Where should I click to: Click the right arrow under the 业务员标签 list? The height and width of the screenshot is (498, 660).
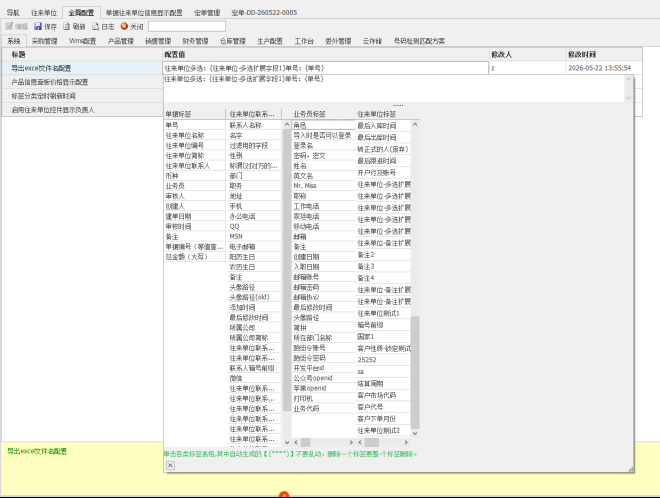tap(351, 442)
